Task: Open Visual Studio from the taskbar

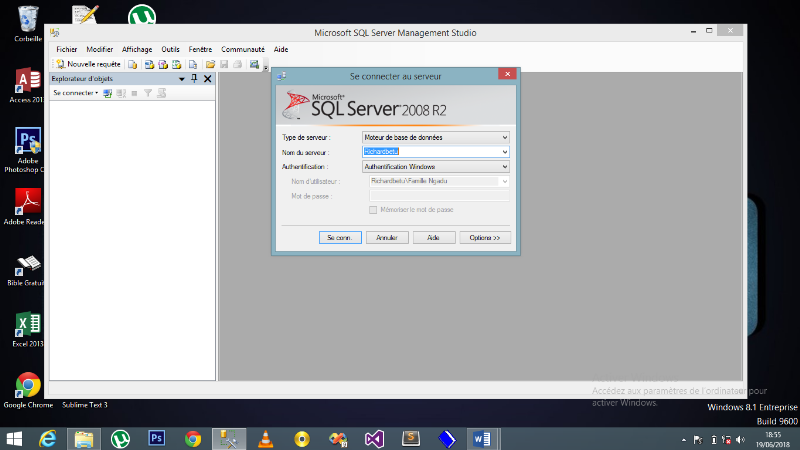Action: [374, 438]
